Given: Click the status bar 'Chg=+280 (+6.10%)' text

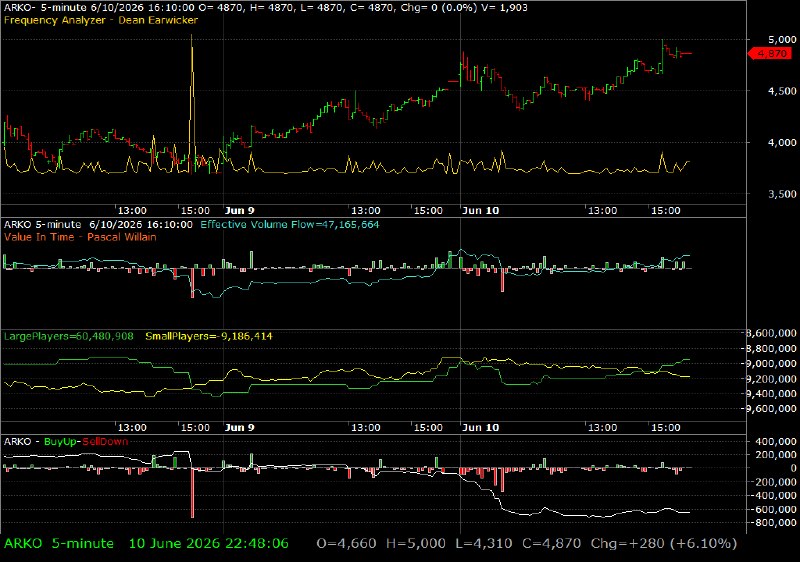Looking at the screenshot, I should [x=663, y=544].
